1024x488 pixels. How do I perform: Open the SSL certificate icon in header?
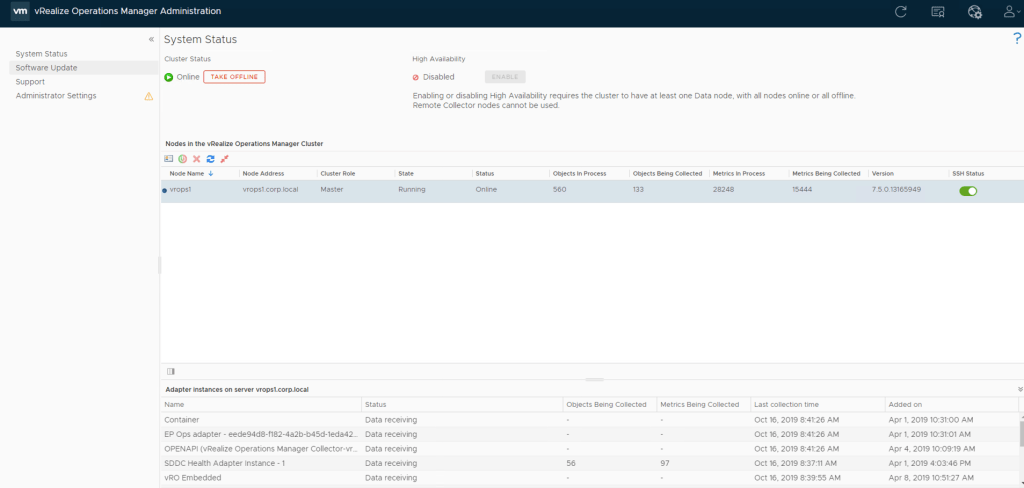coord(938,11)
